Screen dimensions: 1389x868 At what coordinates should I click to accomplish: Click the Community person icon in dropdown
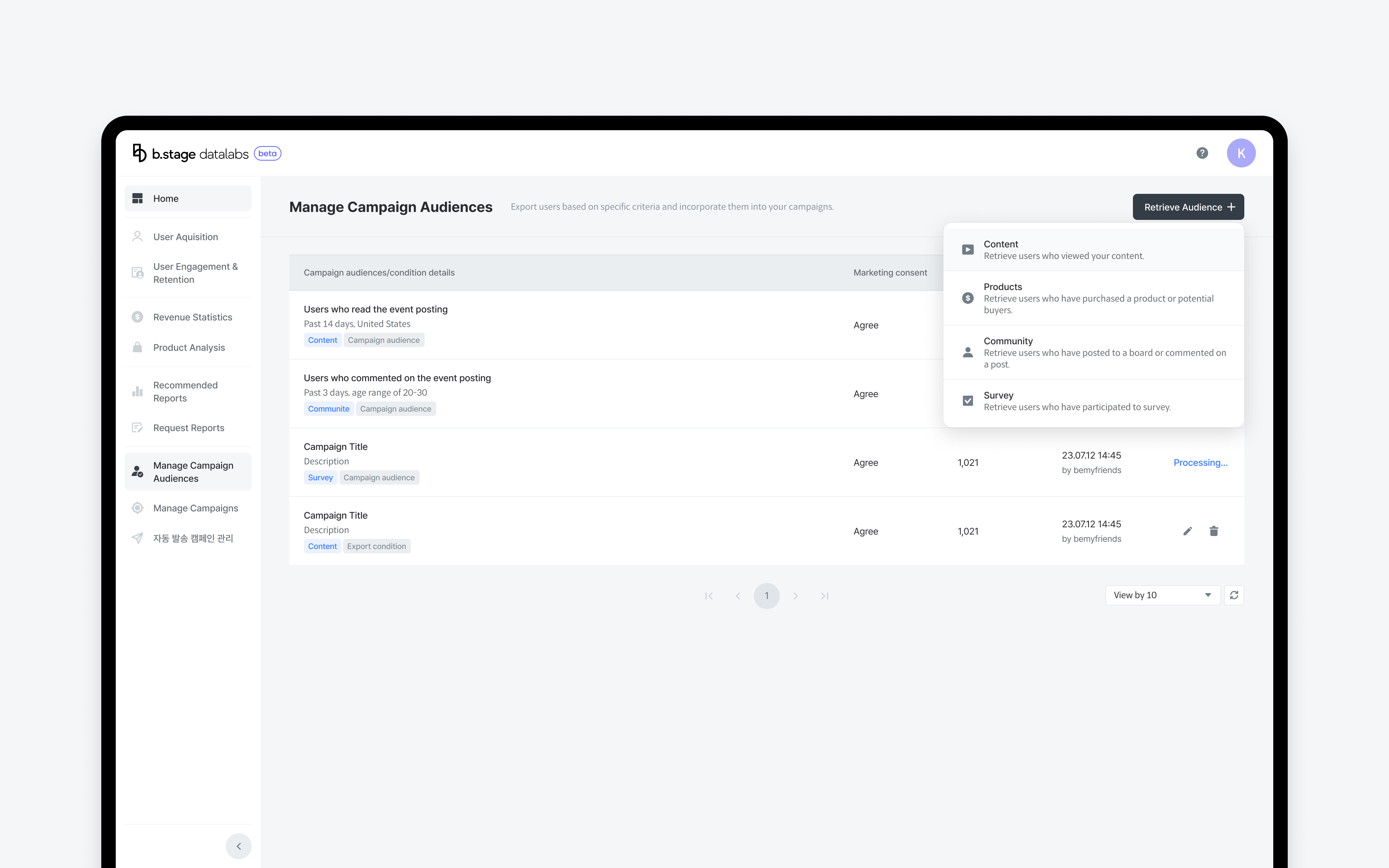pos(968,353)
